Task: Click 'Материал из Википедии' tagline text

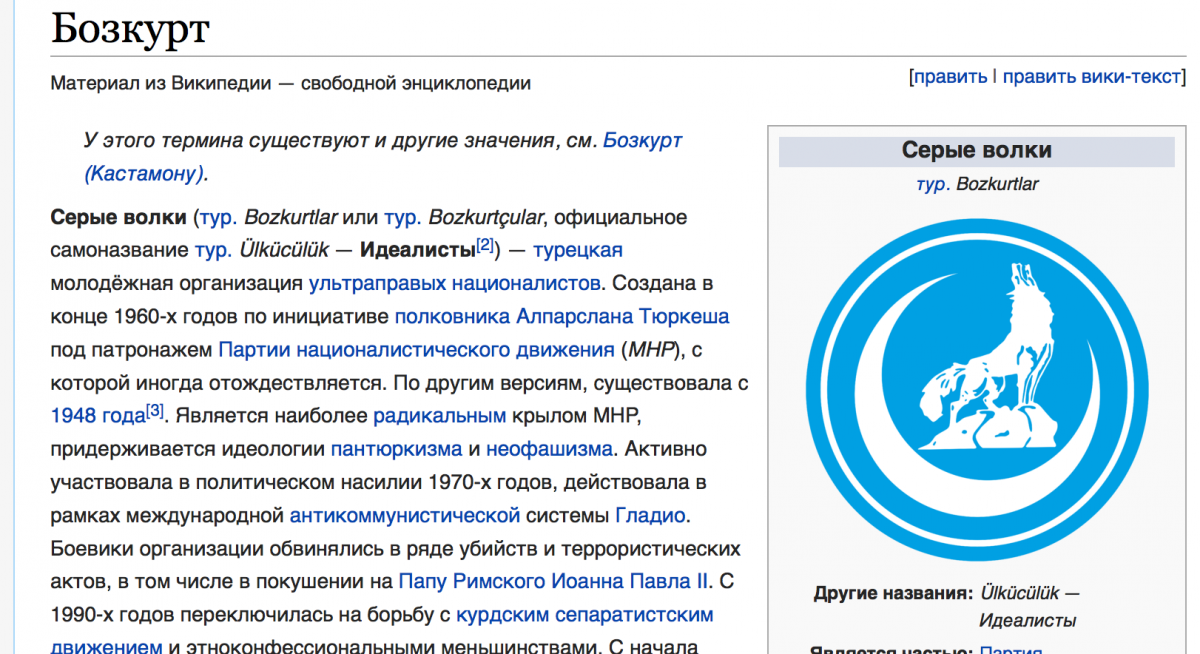Action: [x=290, y=83]
